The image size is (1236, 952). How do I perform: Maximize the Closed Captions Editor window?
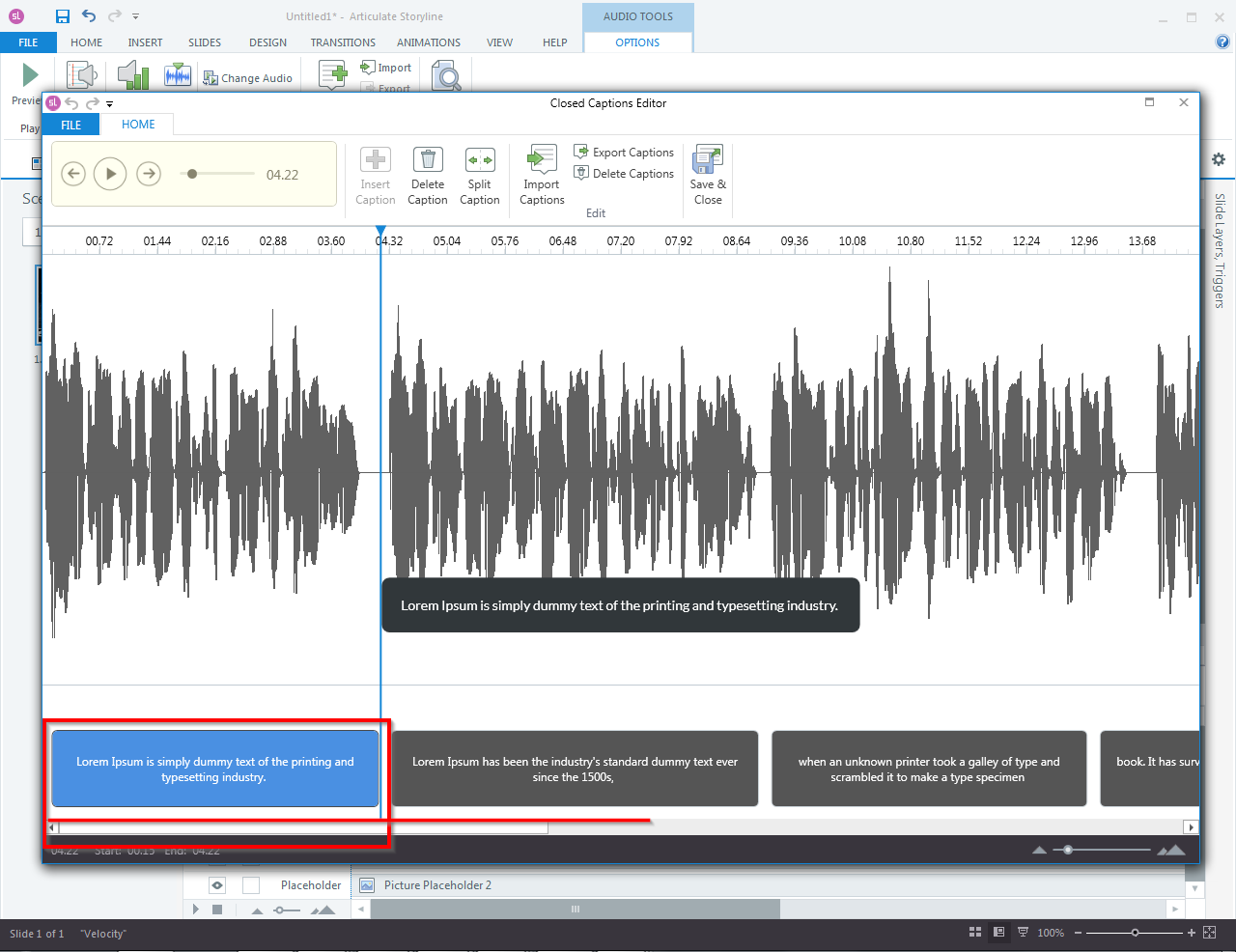pyautogui.click(x=1149, y=102)
